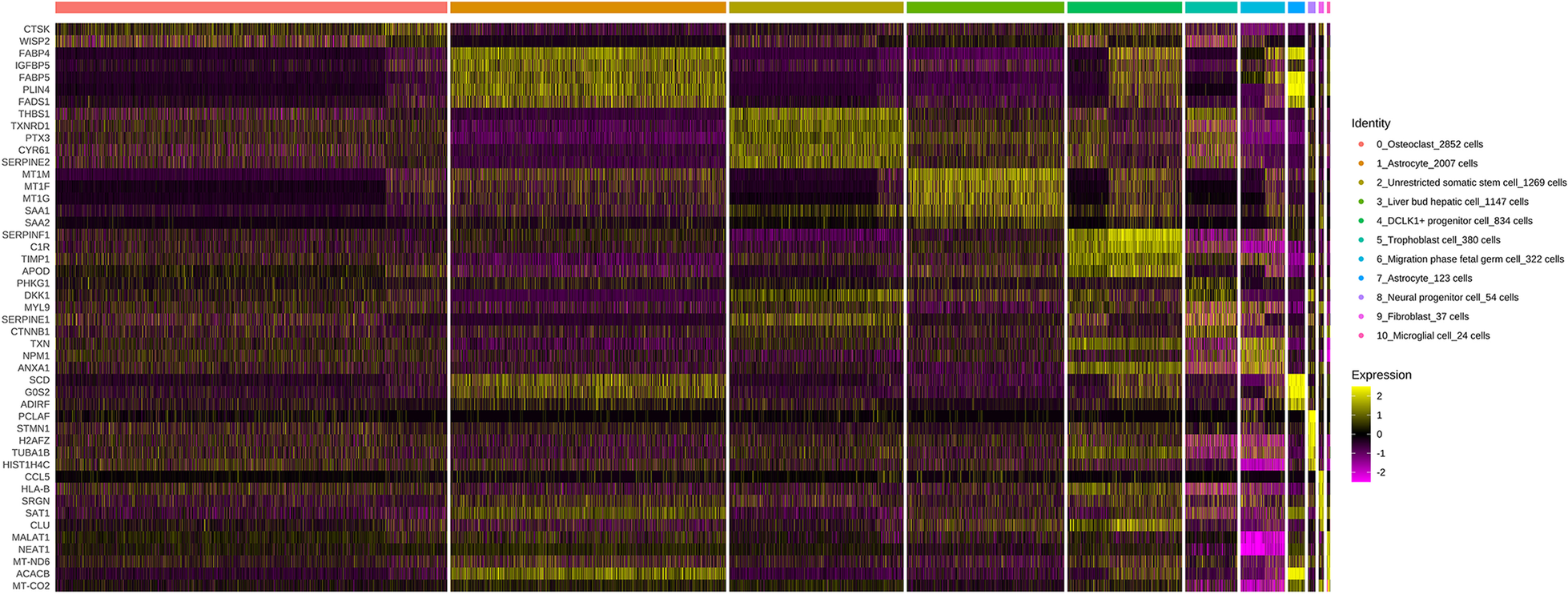The image size is (1568, 594).
Task: Select the green cluster 3 top color bar
Action: (986, 7)
